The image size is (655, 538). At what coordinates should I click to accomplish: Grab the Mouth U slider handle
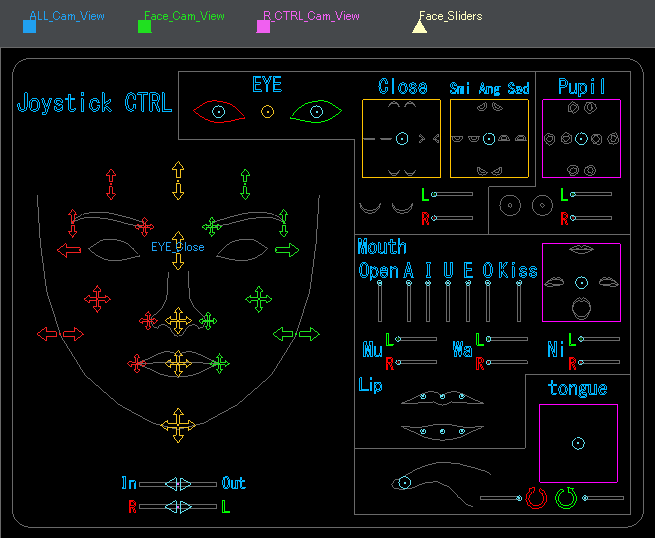(448, 283)
